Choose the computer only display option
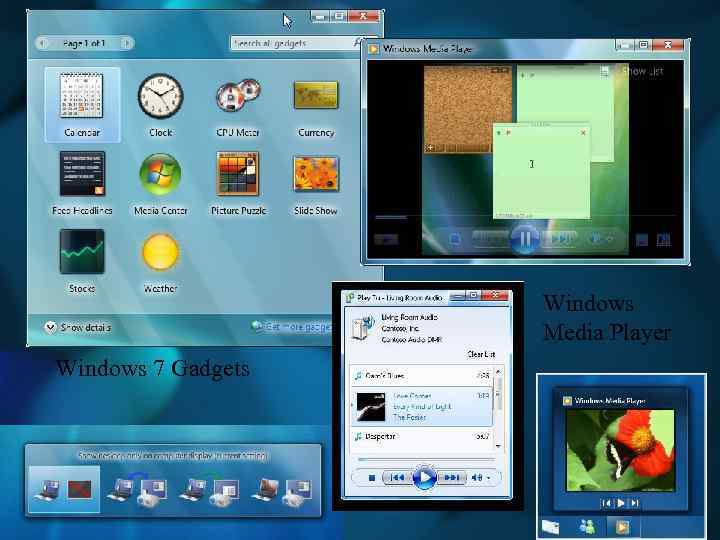Screen dimensions: 720x540 point(64,489)
